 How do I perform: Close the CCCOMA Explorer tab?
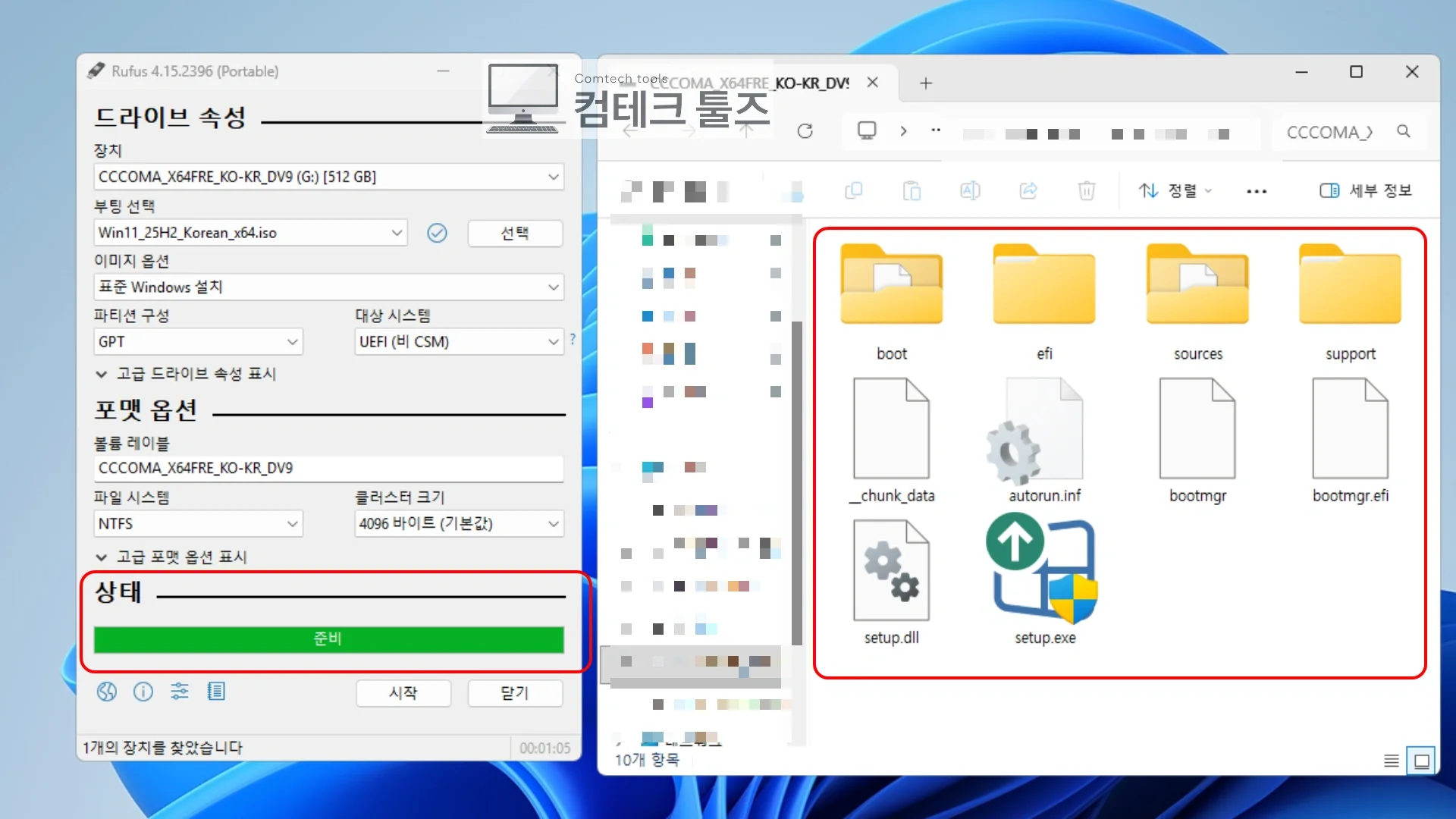873,83
